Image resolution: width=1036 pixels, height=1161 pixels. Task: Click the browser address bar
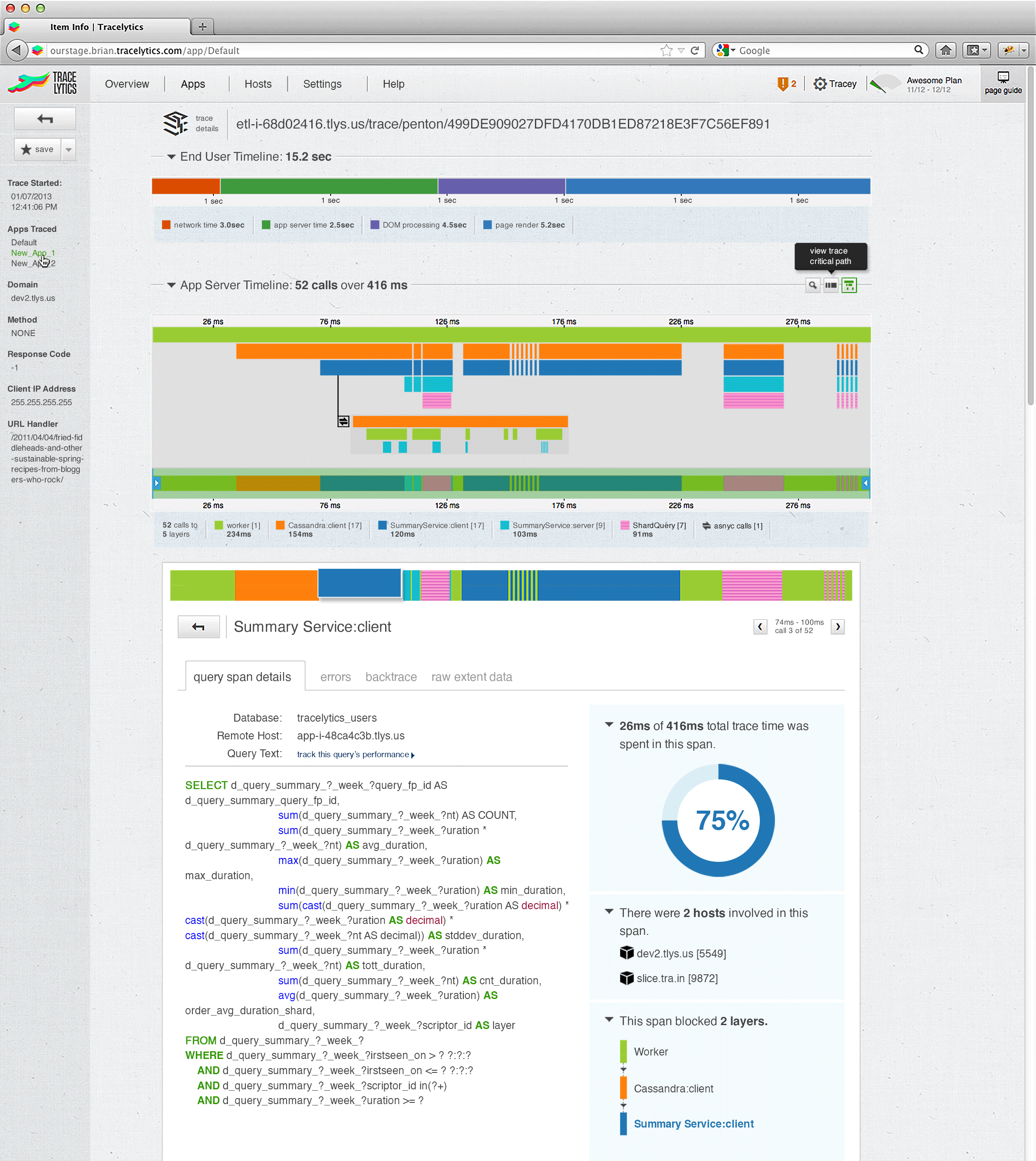(x=353, y=50)
